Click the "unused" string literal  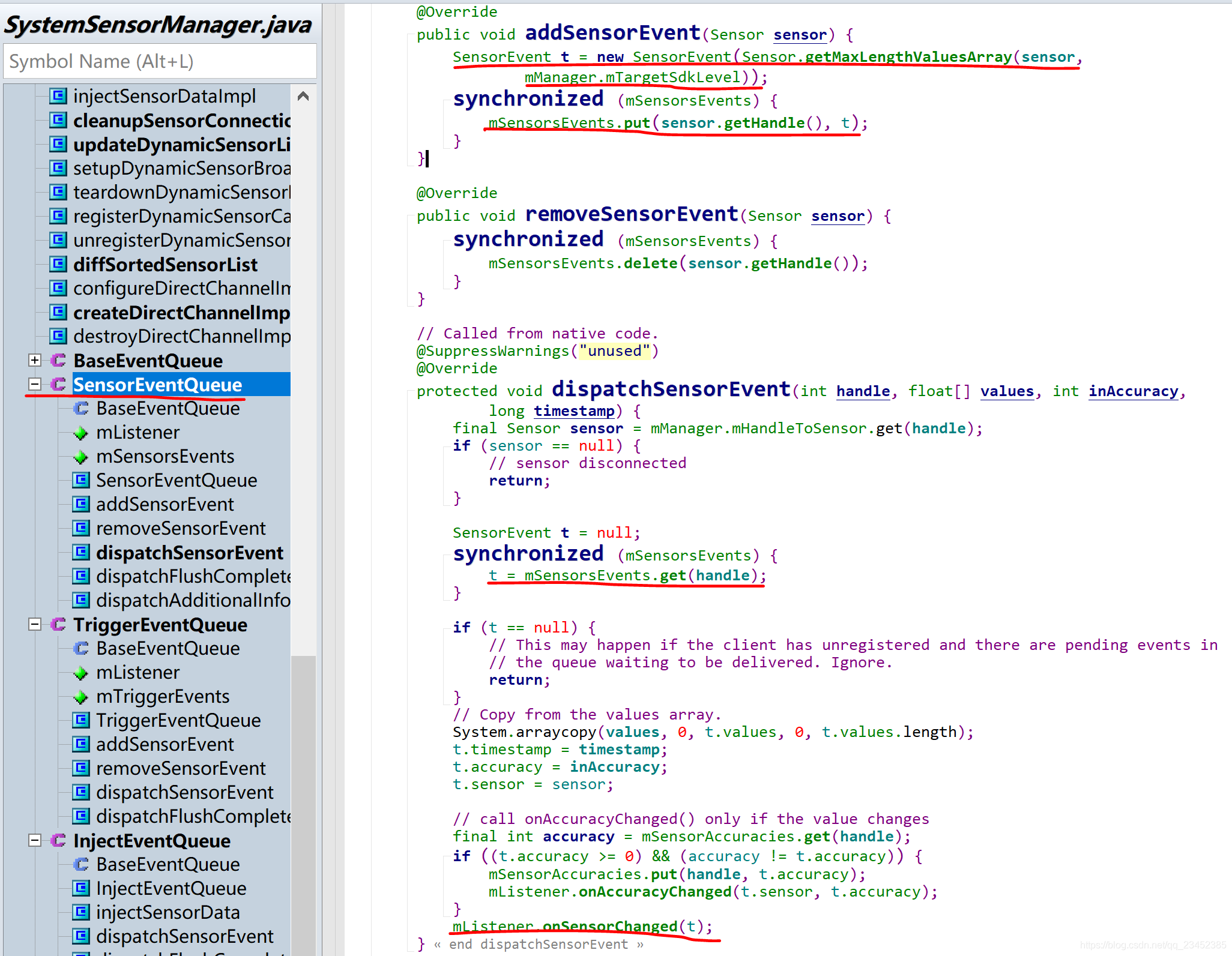pos(614,350)
